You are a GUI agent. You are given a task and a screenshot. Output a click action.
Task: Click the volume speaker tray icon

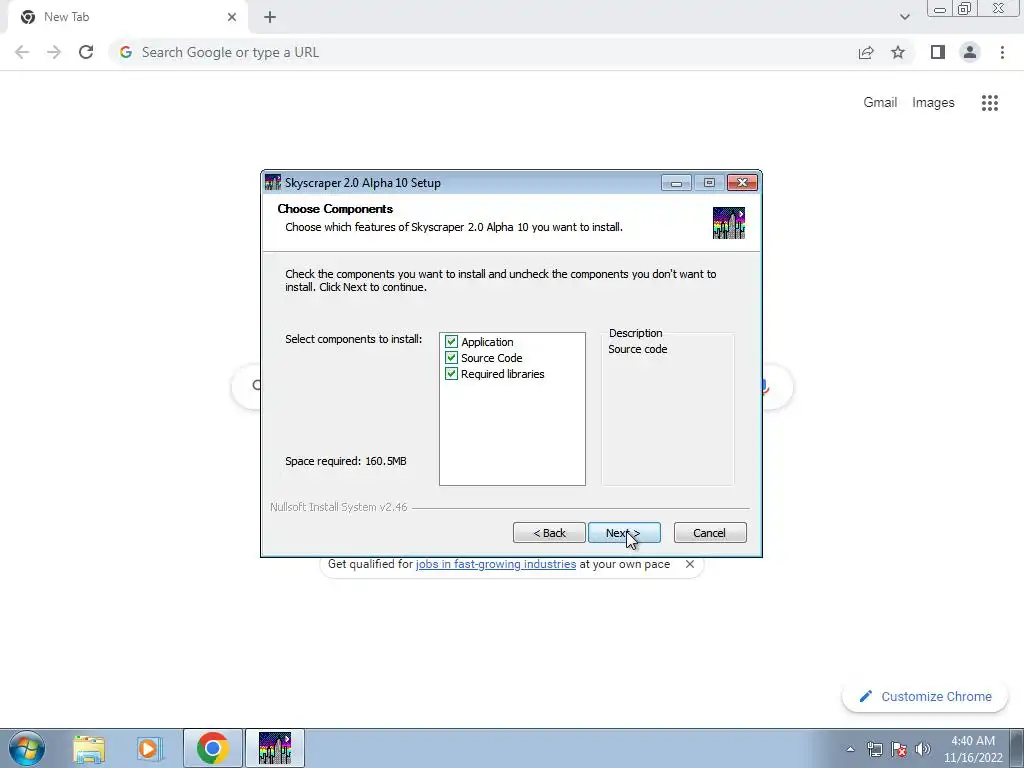click(x=923, y=749)
